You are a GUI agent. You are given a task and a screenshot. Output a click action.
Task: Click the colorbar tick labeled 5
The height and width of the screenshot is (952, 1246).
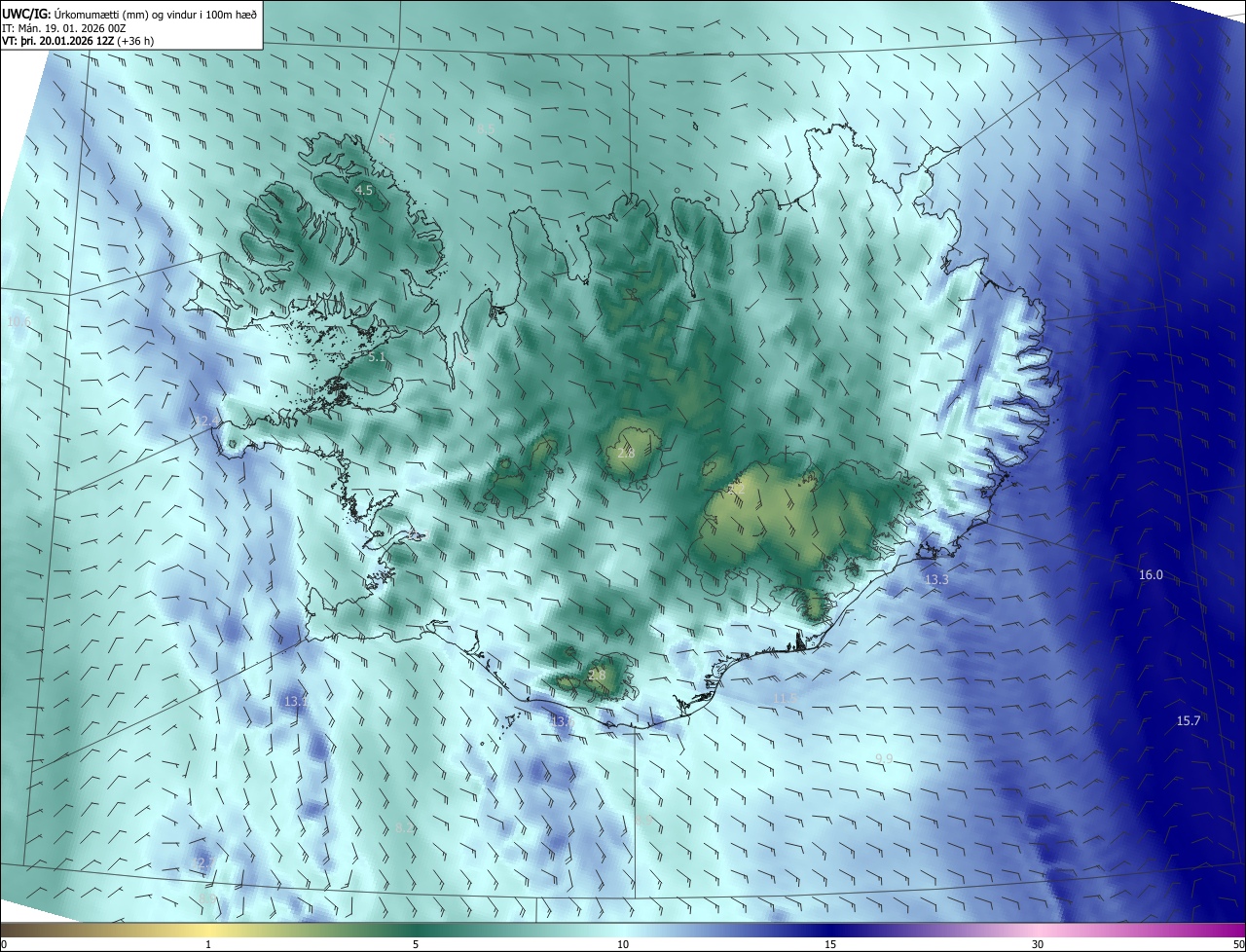[416, 944]
